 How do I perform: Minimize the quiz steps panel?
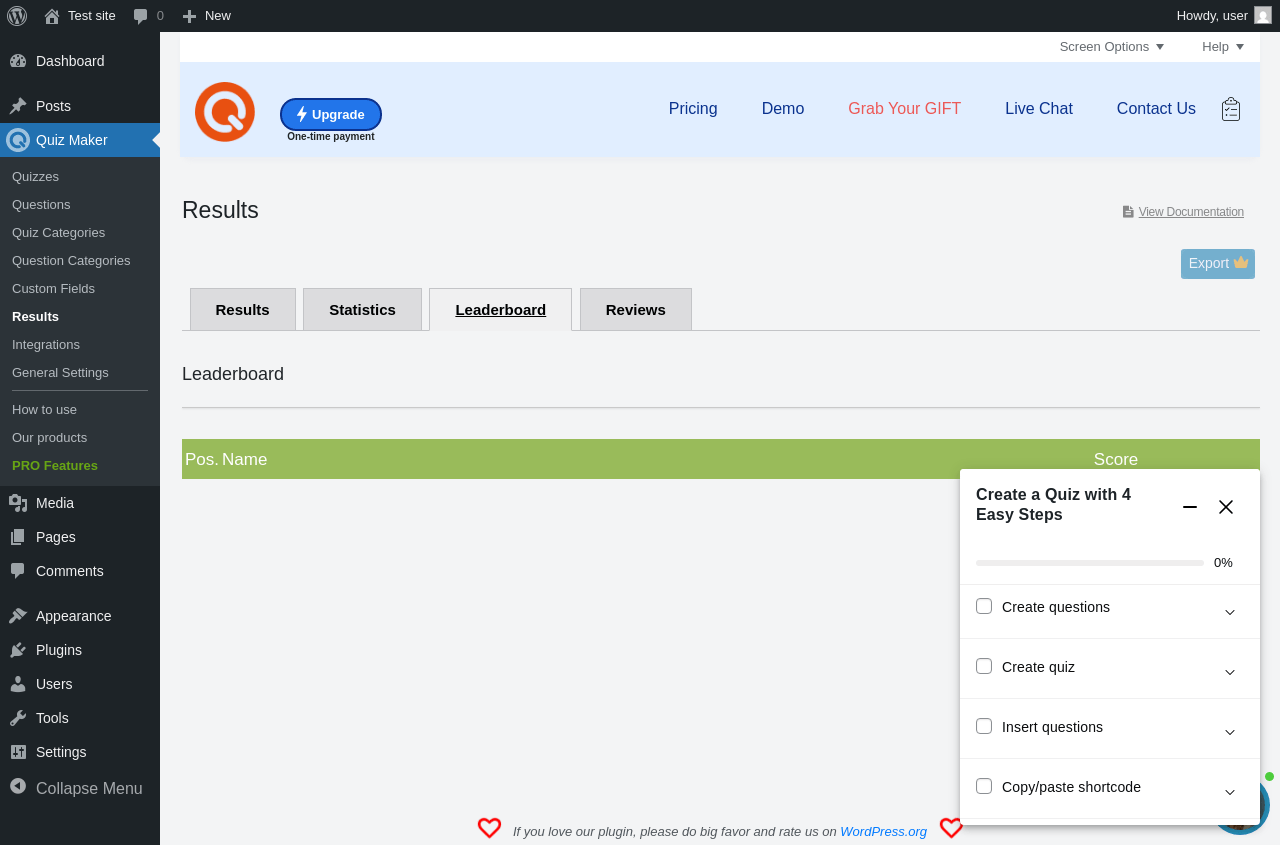pyautogui.click(x=1190, y=507)
